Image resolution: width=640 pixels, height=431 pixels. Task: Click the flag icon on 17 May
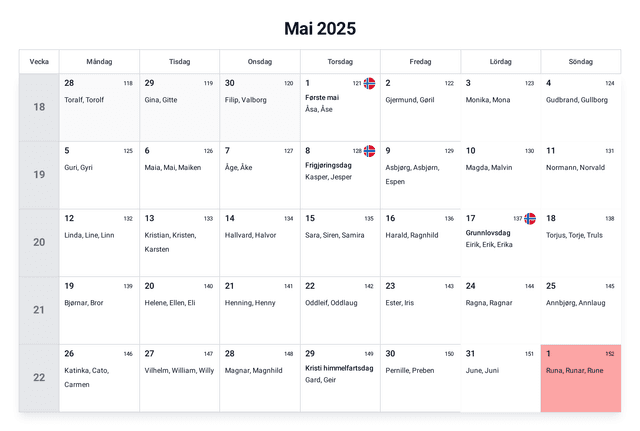[530, 218]
